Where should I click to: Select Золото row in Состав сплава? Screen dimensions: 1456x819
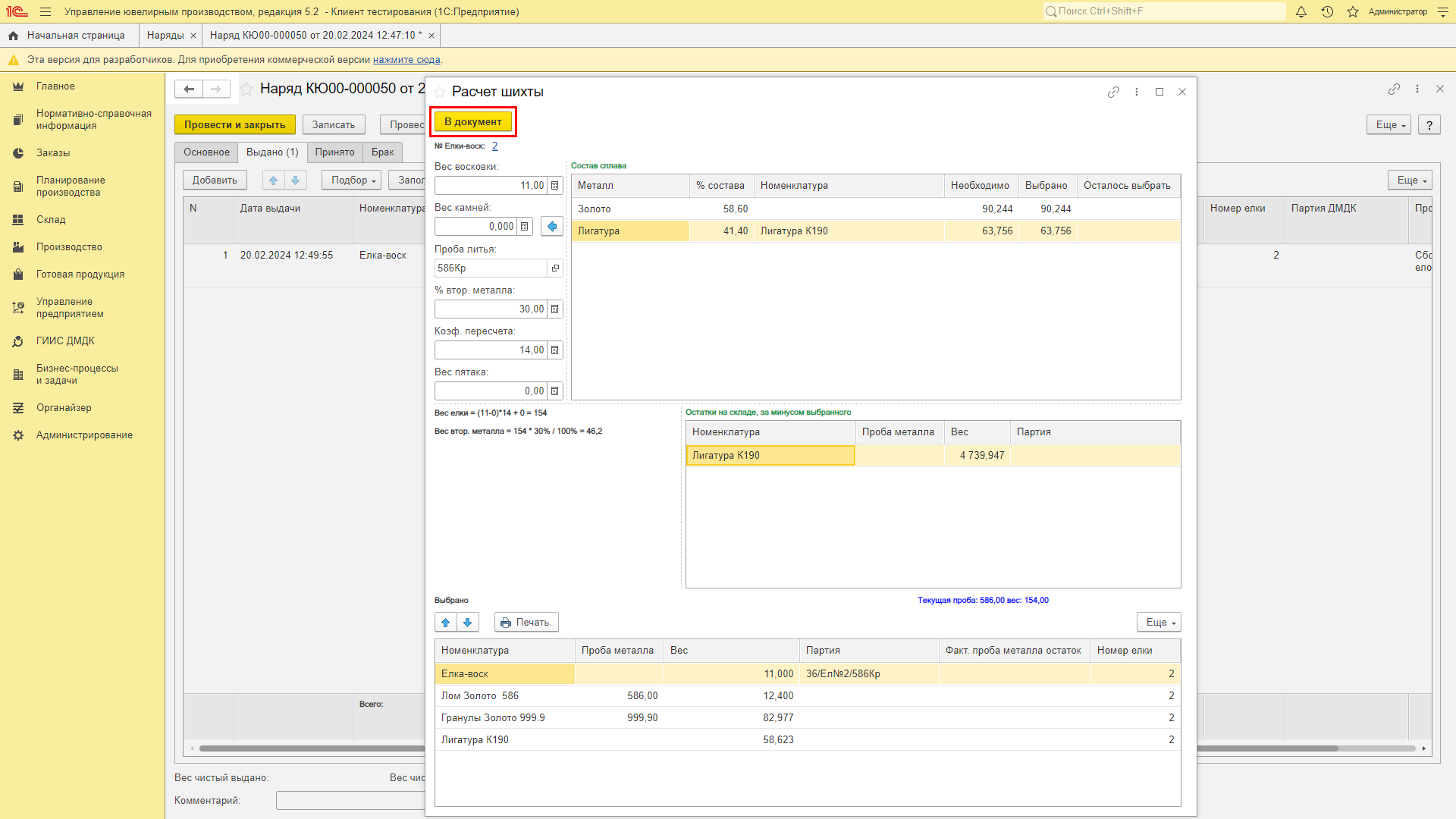point(876,209)
